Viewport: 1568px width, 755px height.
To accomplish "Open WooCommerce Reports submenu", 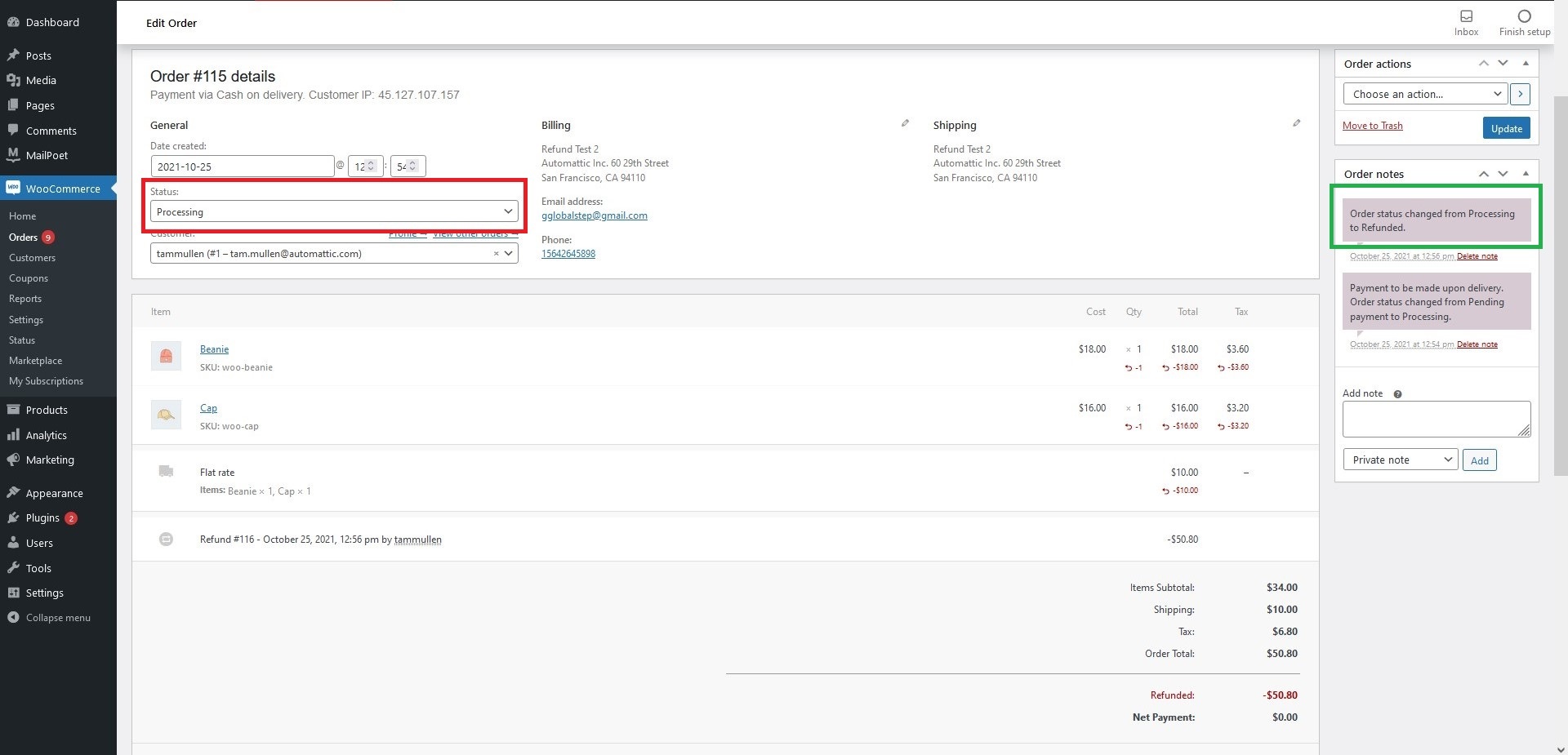I will pos(25,299).
